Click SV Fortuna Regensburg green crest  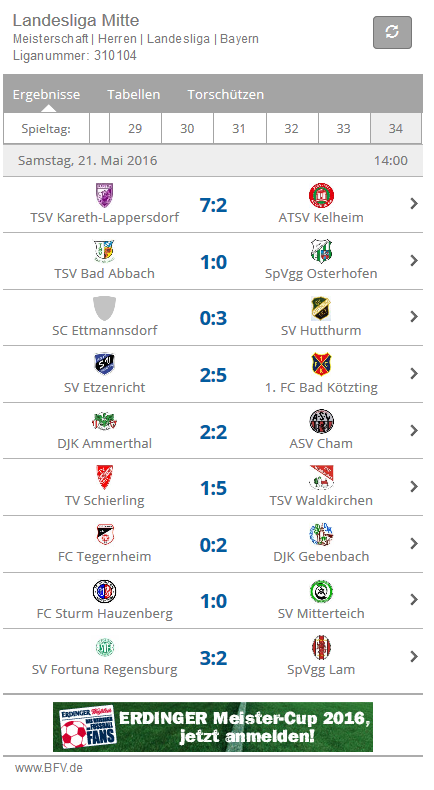[x=104, y=647]
